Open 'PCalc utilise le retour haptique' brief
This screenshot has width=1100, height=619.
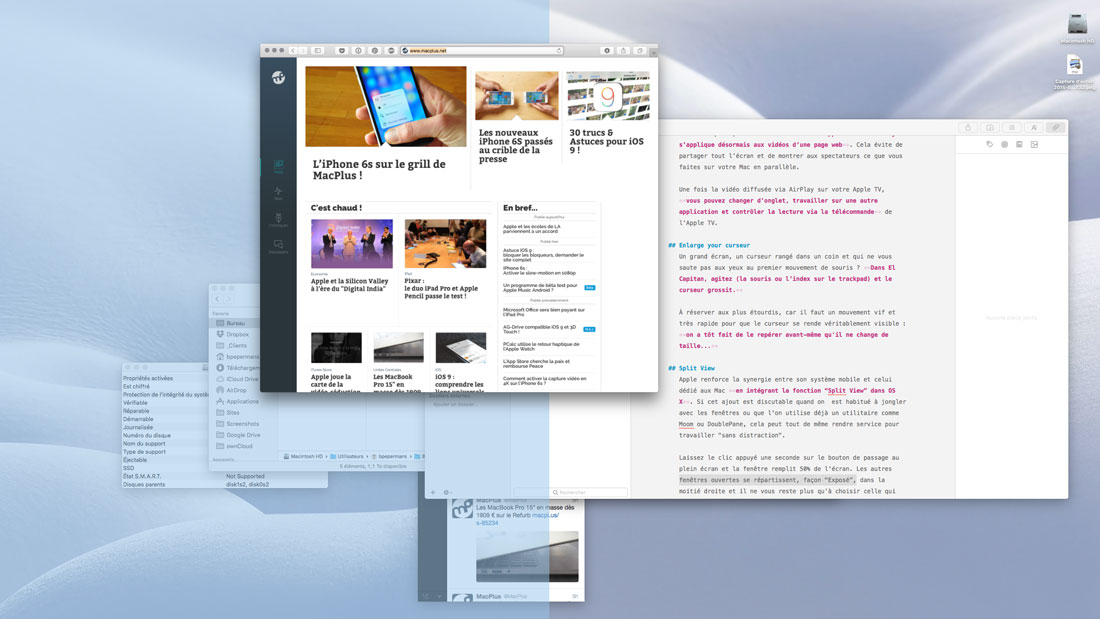541,347
